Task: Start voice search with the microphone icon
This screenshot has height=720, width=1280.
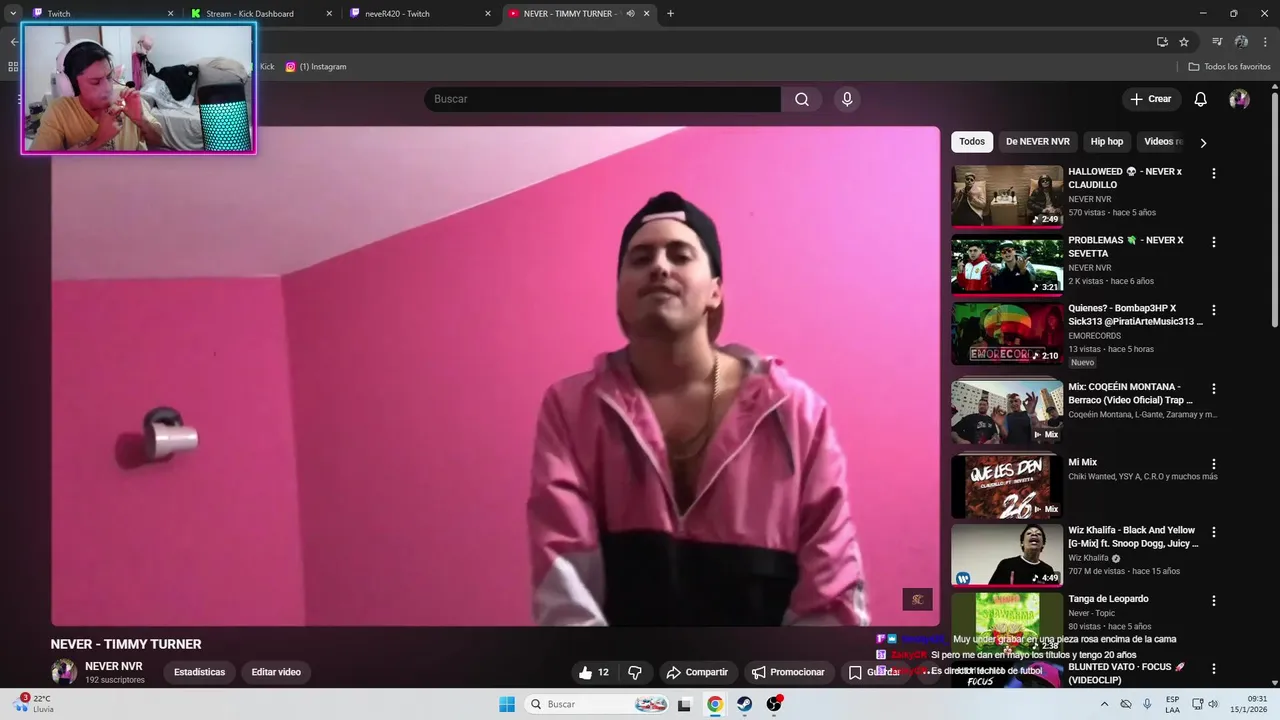Action: [847, 99]
